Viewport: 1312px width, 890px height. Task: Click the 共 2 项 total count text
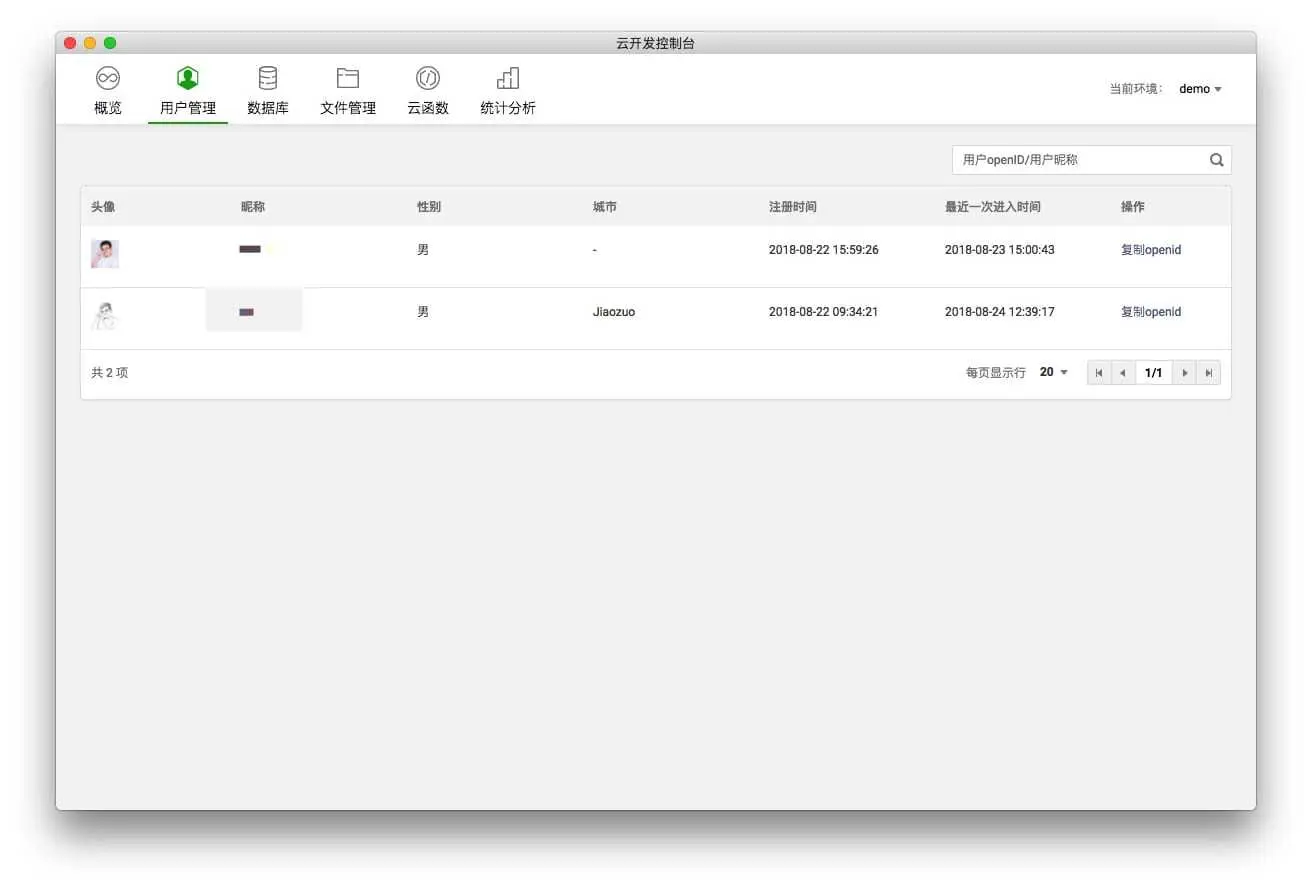[110, 373]
